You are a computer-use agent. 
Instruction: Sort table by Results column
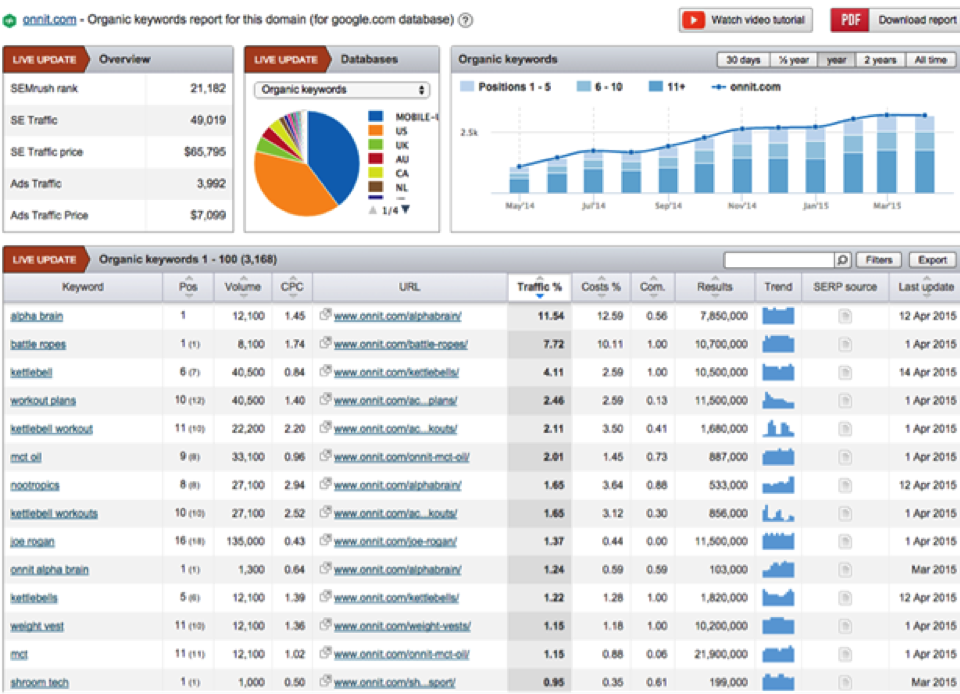pos(714,287)
